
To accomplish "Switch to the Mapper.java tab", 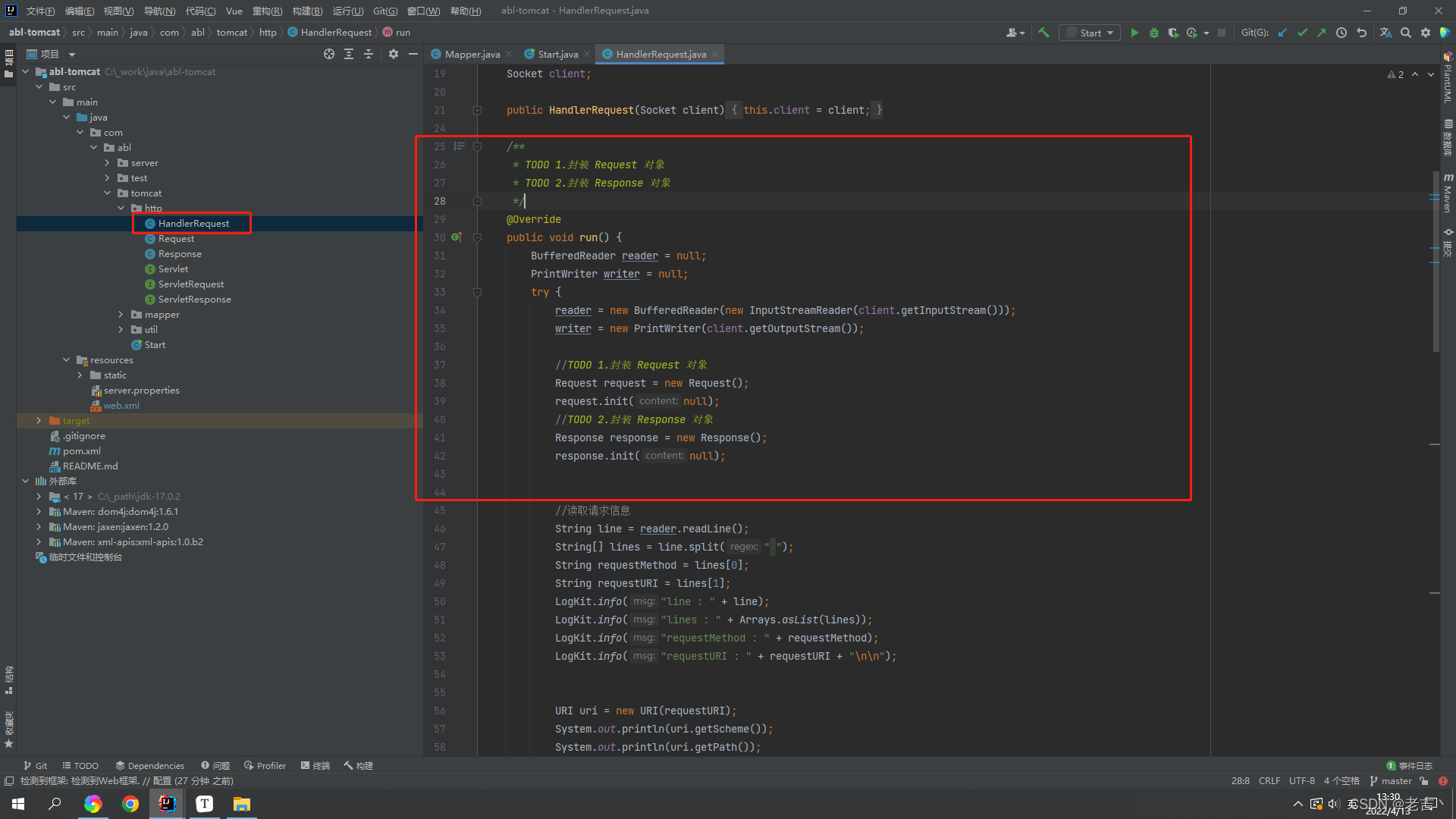I will [x=471, y=54].
